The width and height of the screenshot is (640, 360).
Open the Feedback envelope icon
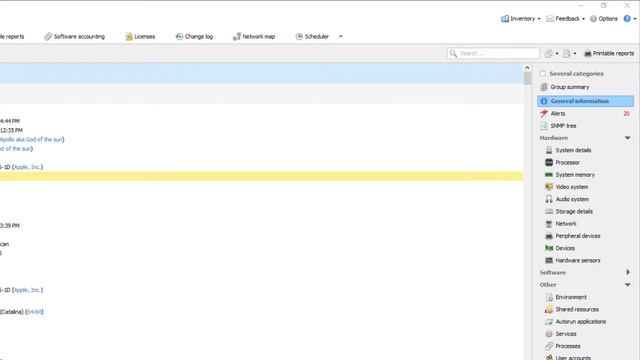pos(550,19)
